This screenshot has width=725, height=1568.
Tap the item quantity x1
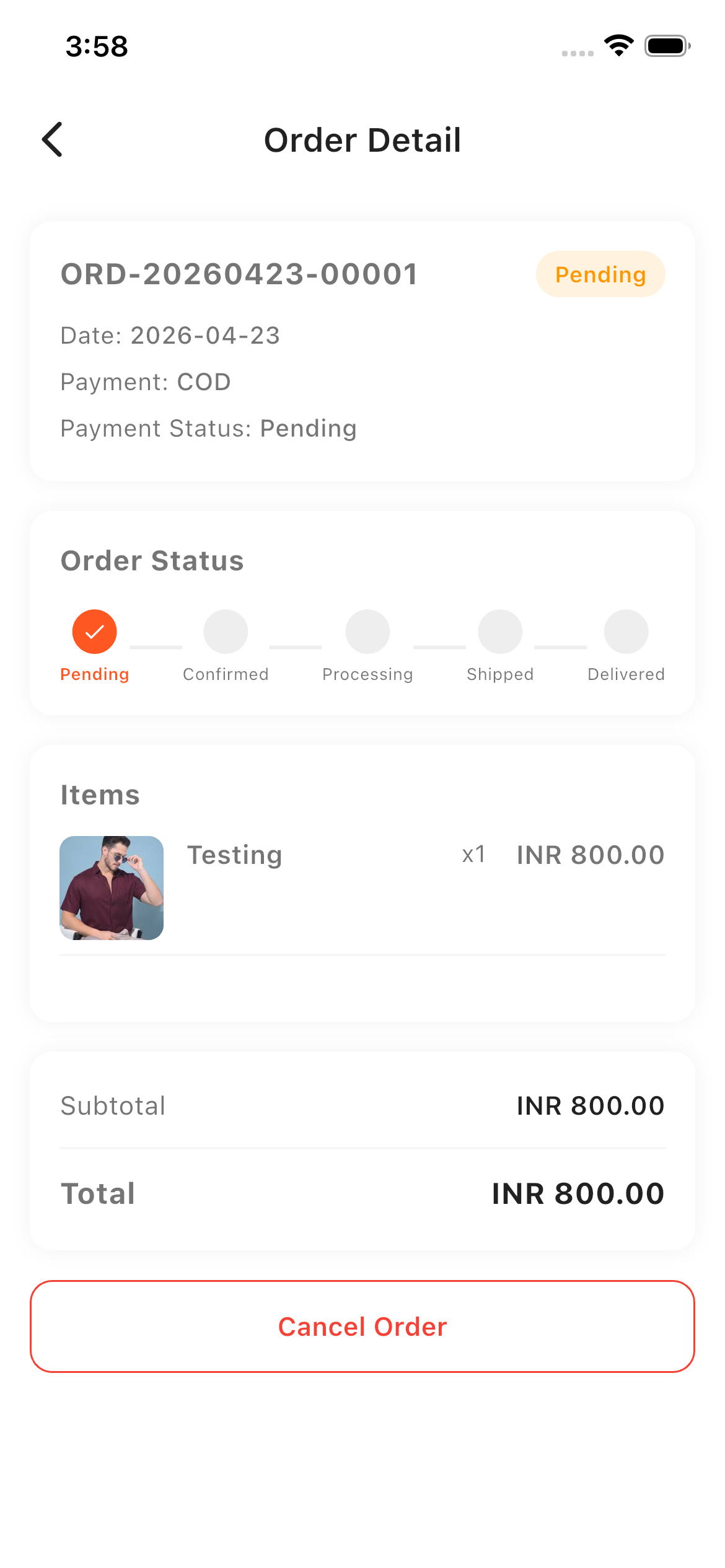(473, 855)
